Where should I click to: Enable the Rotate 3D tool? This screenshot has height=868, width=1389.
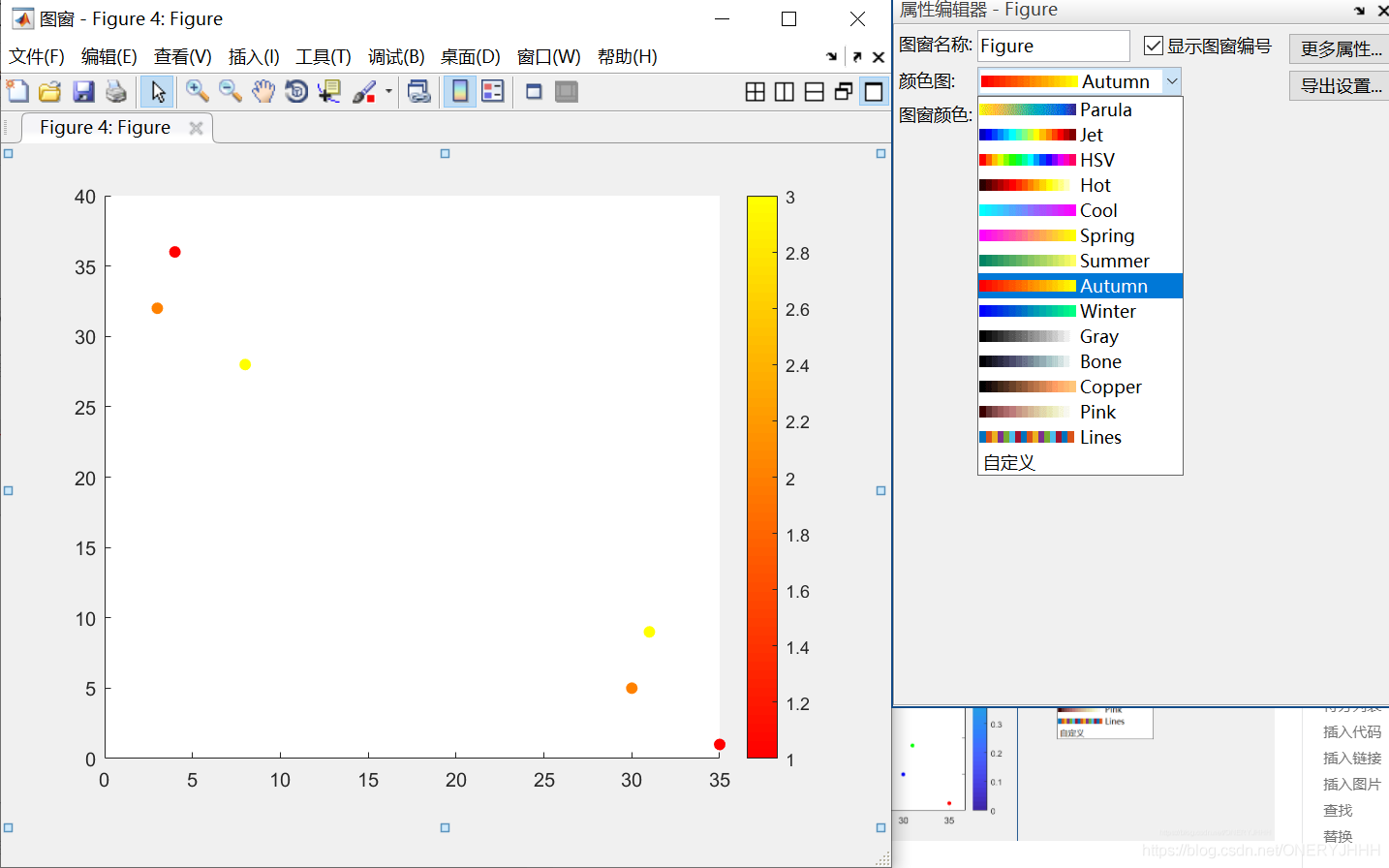click(296, 92)
